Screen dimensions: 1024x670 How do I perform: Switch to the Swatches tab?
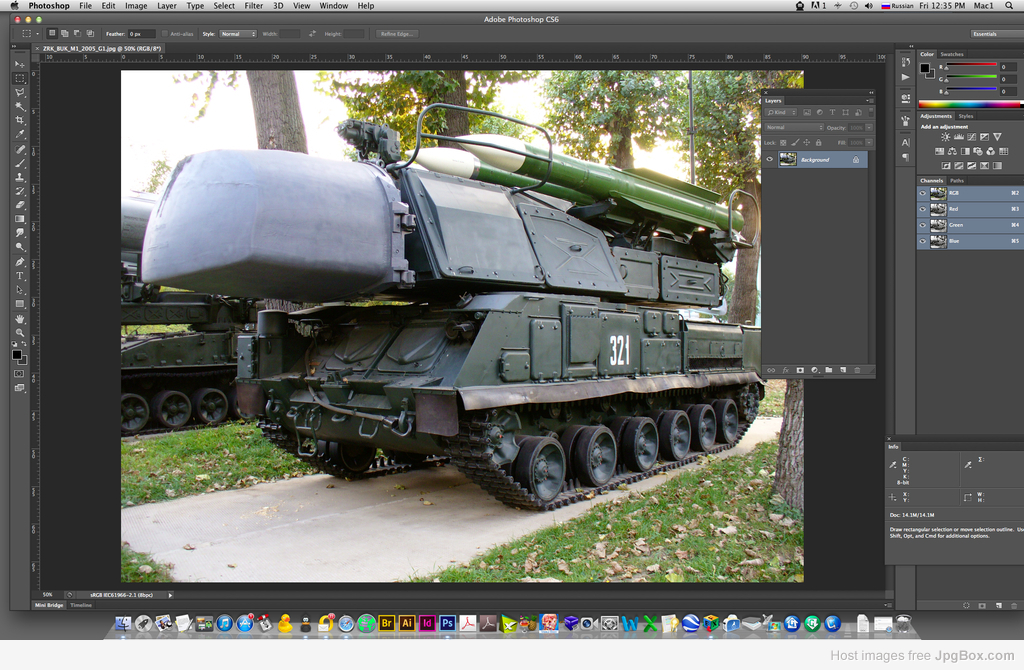(x=952, y=54)
